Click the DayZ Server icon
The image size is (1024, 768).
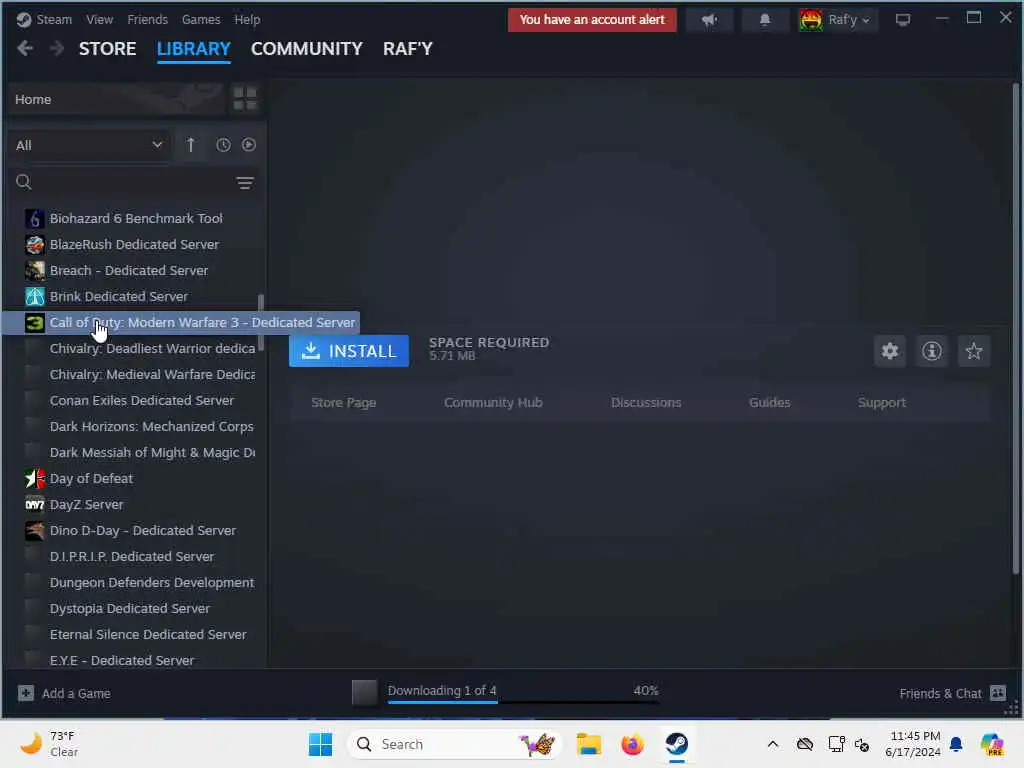[35, 505]
